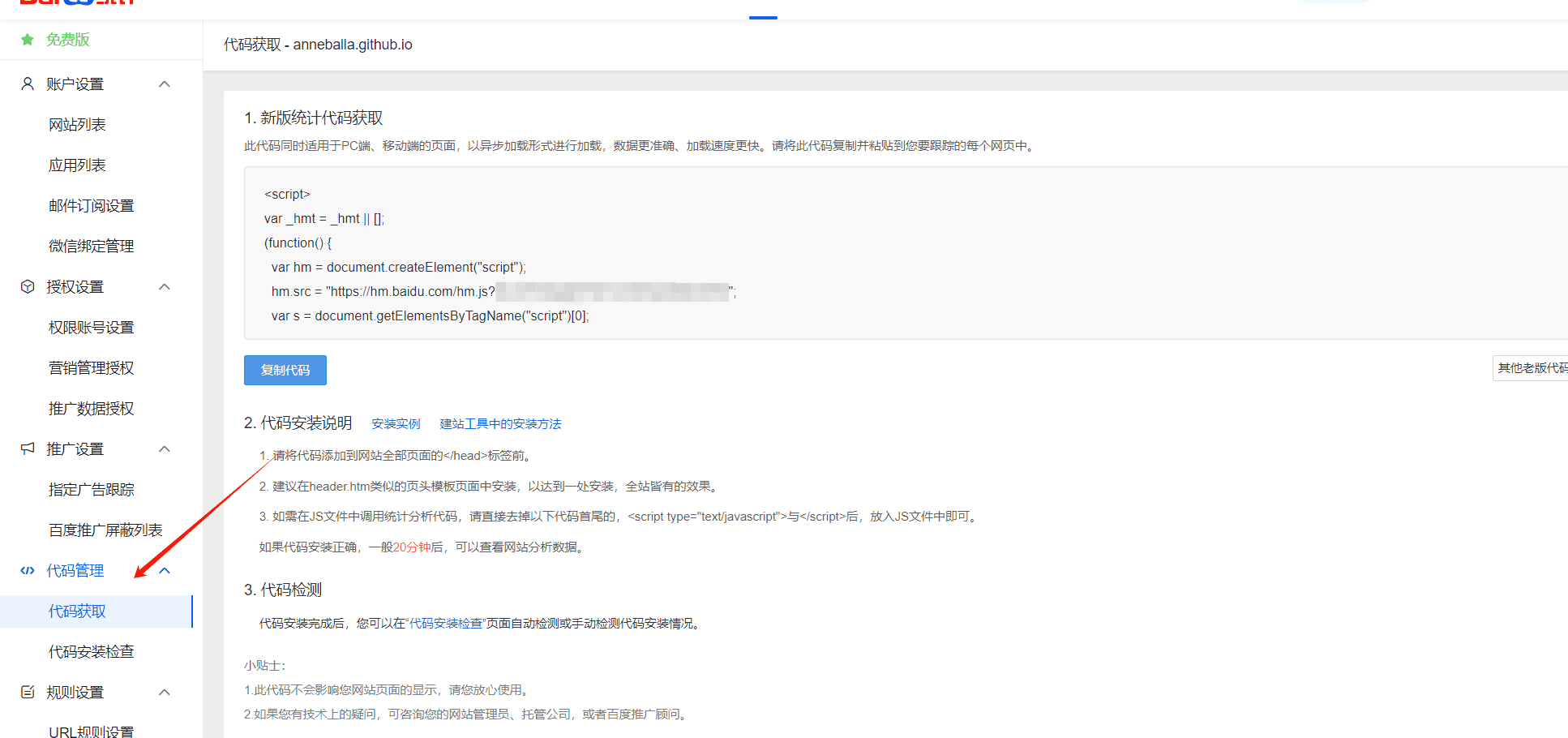This screenshot has height=738, width=1568.
Task: Click the 账户设置 user icon
Action: [x=28, y=84]
